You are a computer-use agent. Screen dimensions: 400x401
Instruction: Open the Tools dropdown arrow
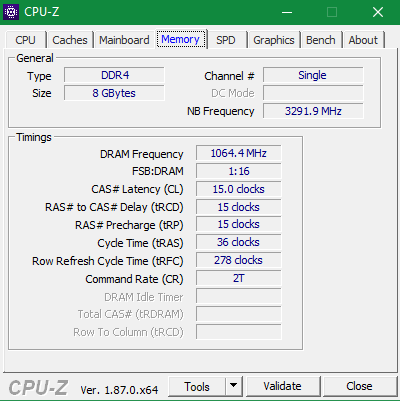(234, 386)
